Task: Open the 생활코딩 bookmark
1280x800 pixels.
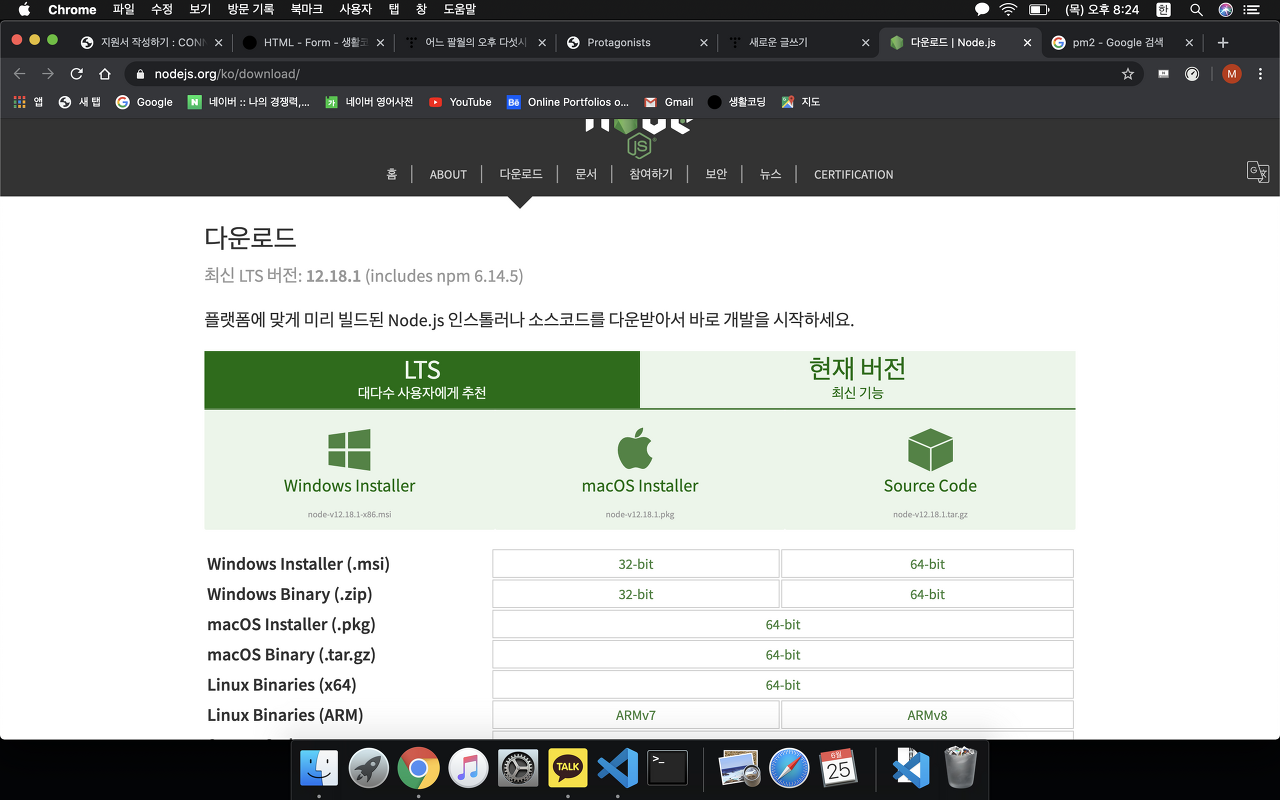Action: (736, 102)
